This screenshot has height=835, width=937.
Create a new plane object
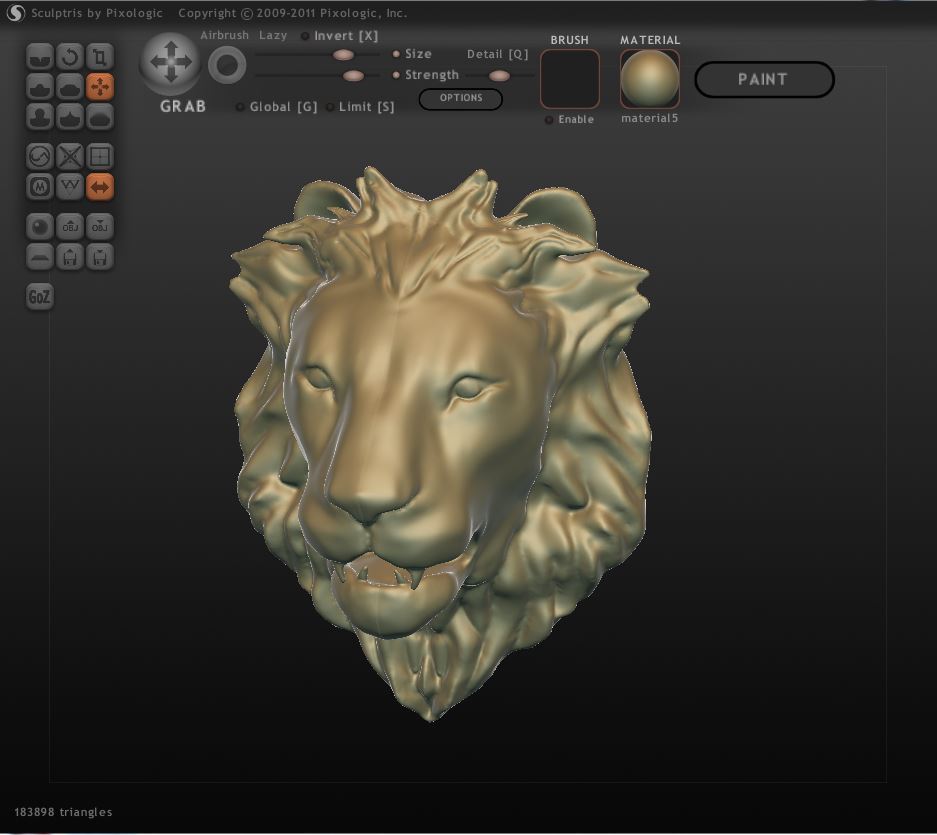pyautogui.click(x=40, y=256)
